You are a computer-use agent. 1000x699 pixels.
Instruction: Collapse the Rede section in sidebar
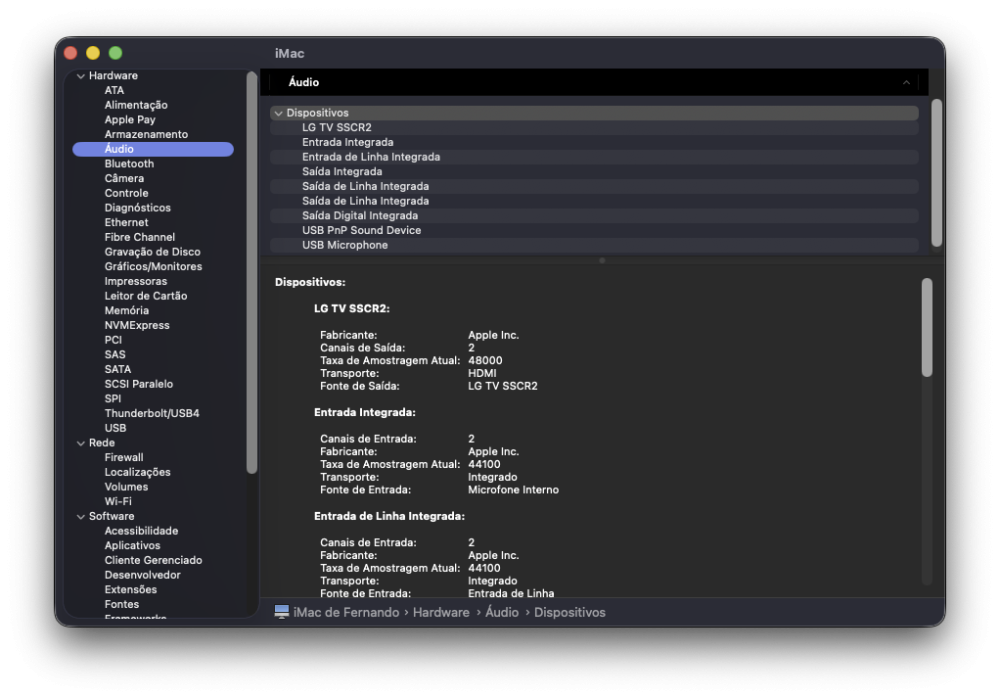point(81,443)
